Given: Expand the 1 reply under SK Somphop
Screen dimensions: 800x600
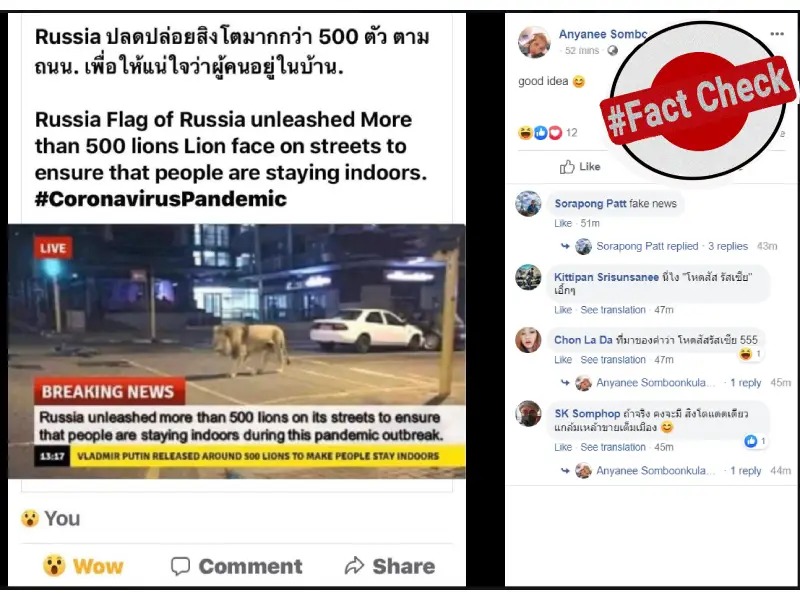Looking at the screenshot, I should (745, 470).
